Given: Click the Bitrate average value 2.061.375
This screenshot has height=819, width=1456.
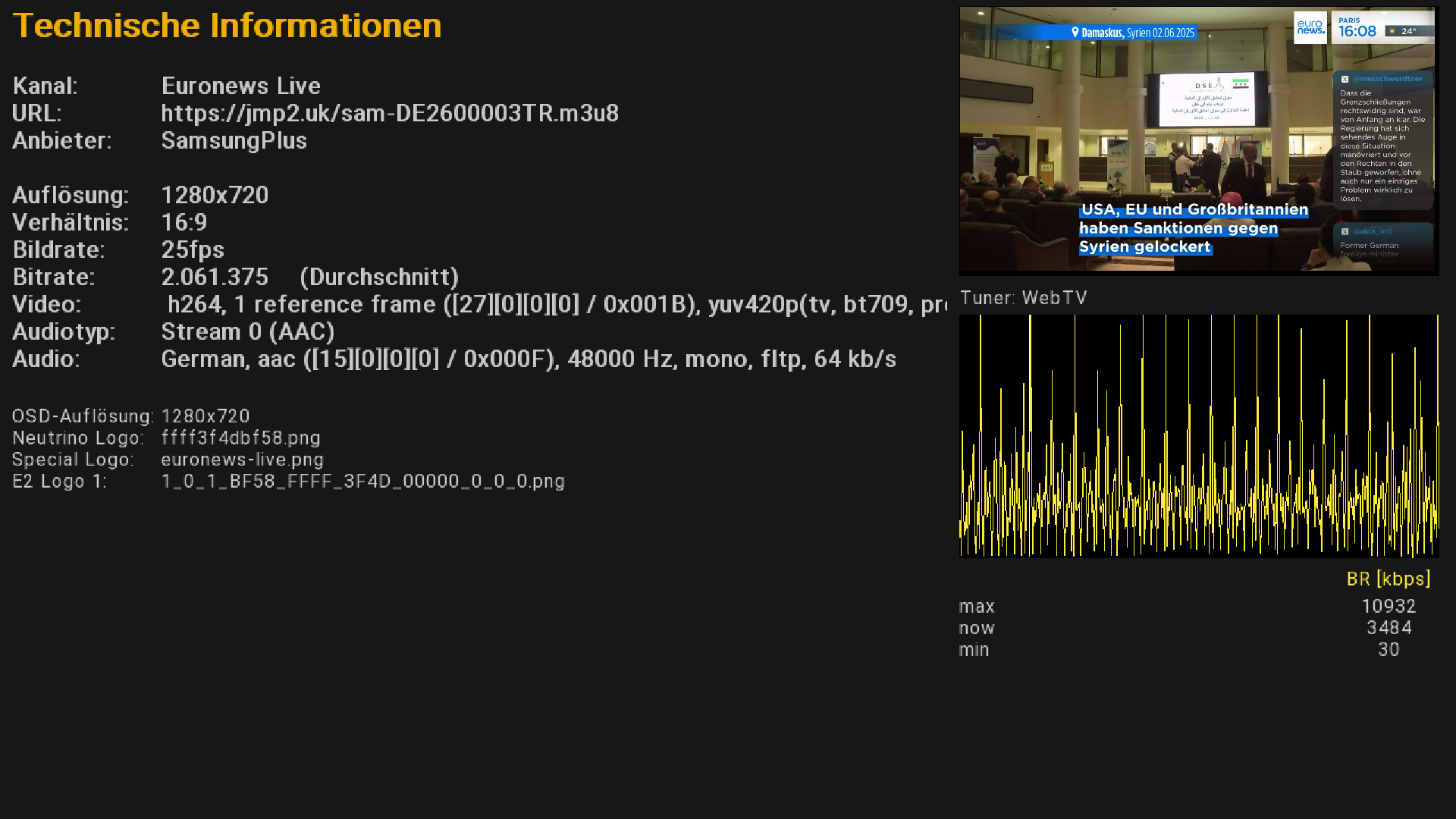Looking at the screenshot, I should pos(215,278).
